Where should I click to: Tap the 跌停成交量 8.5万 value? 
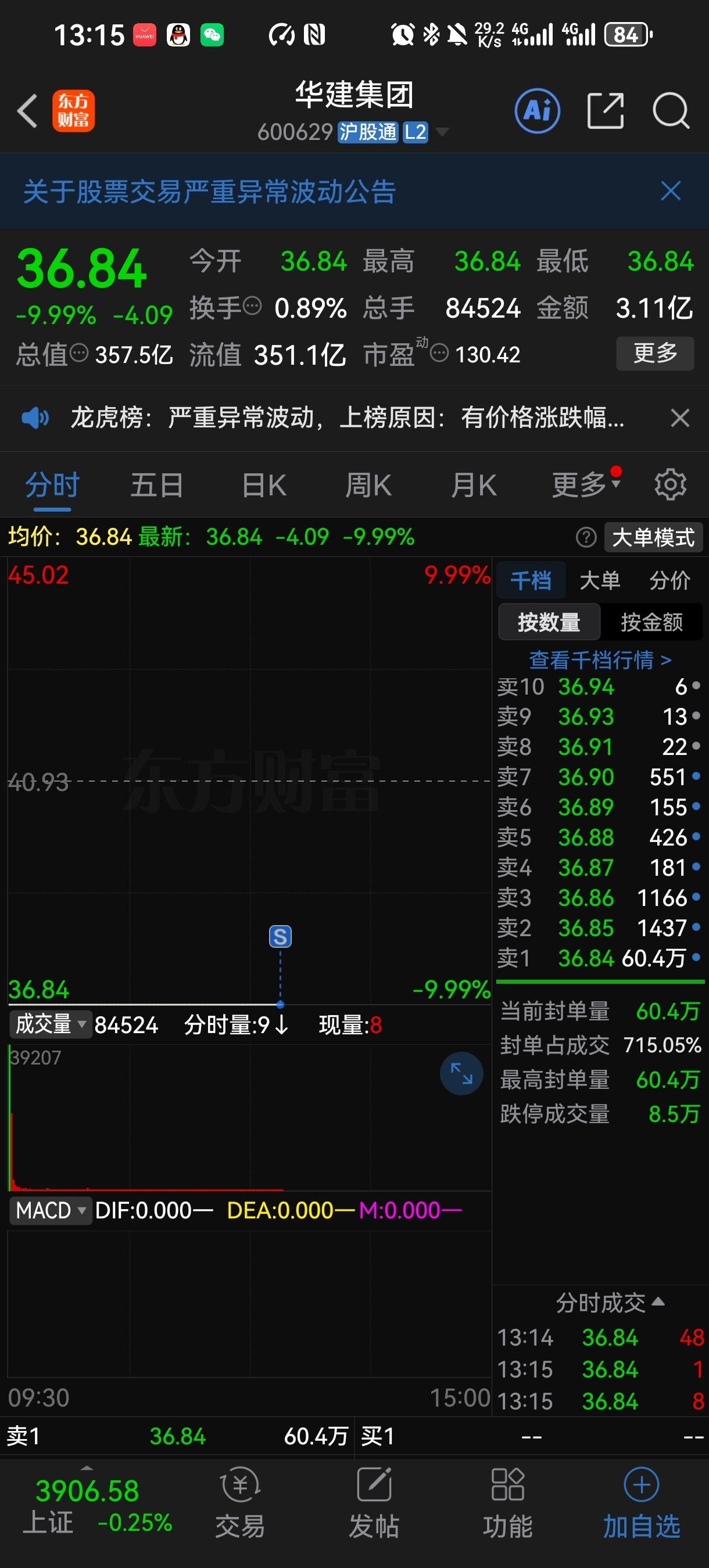[674, 1114]
